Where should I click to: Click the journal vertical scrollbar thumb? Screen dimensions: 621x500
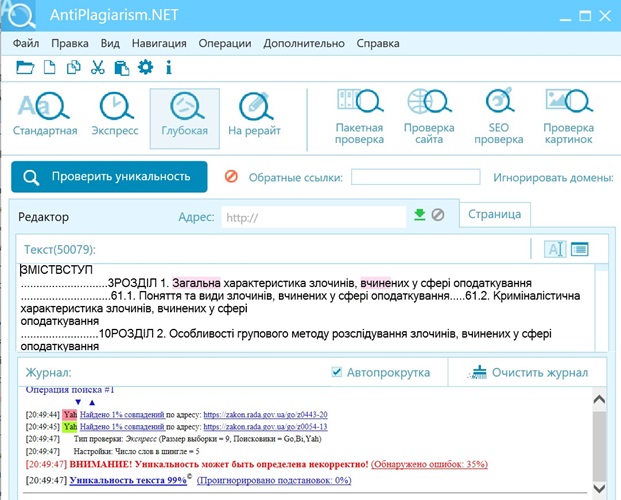tap(599, 445)
